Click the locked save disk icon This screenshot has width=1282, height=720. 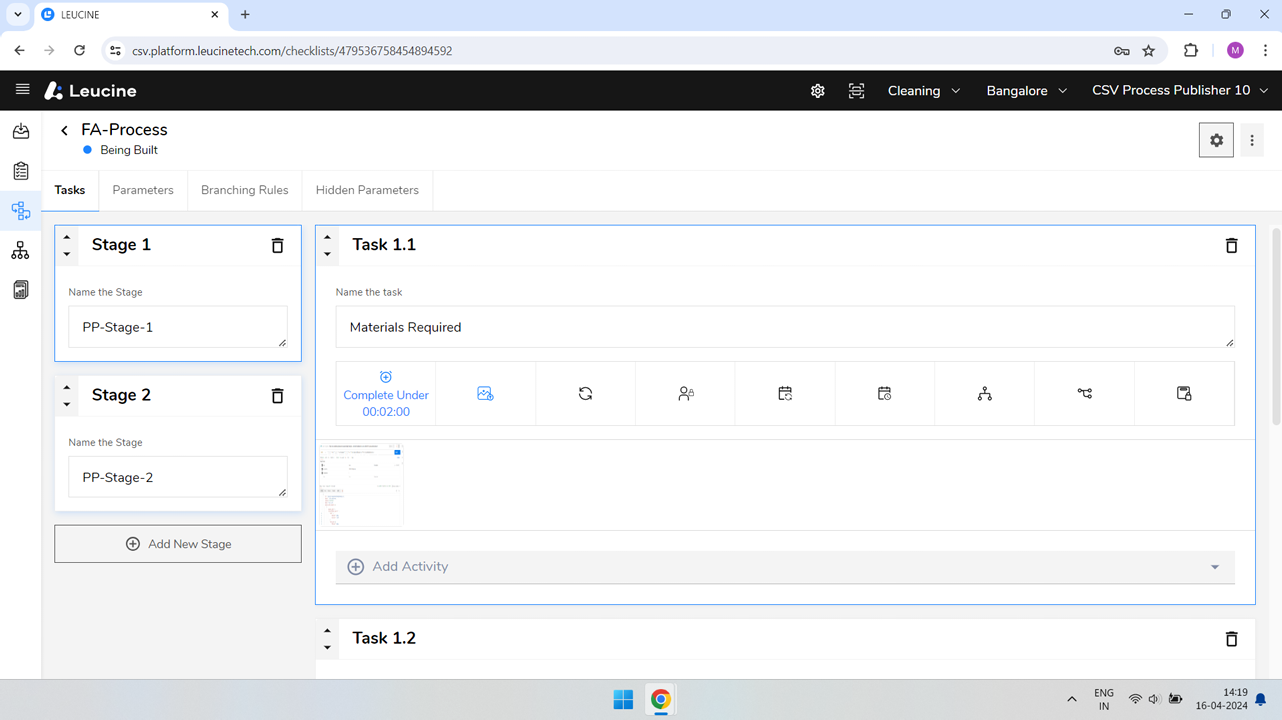tap(1184, 394)
